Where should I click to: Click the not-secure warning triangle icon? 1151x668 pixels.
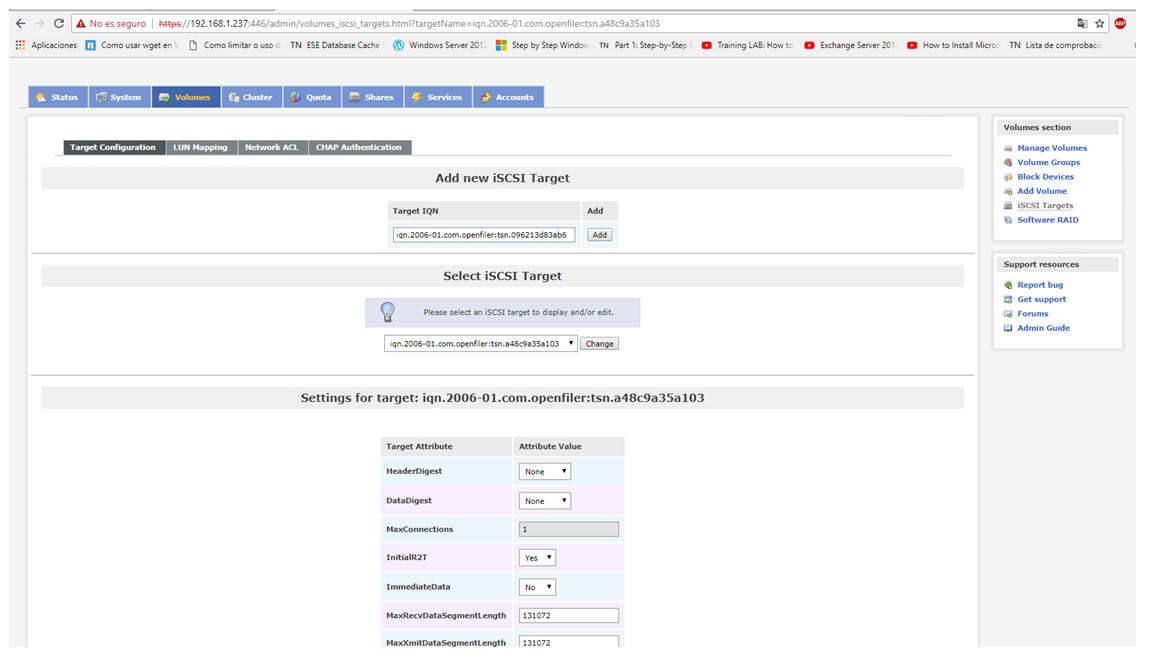(x=81, y=23)
